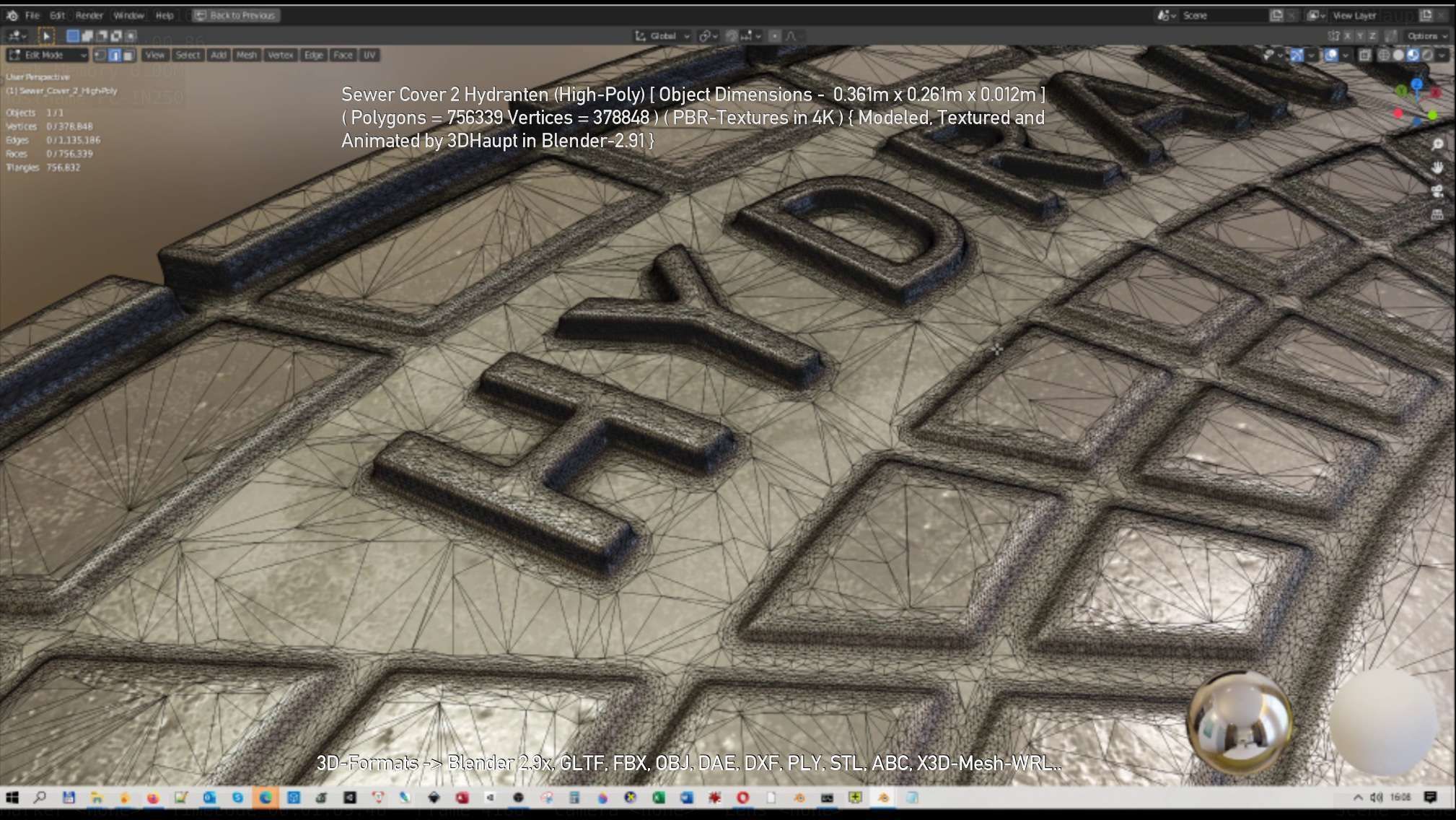Image resolution: width=1456 pixels, height=820 pixels.
Task: Click the Scene name field
Action: (1223, 15)
